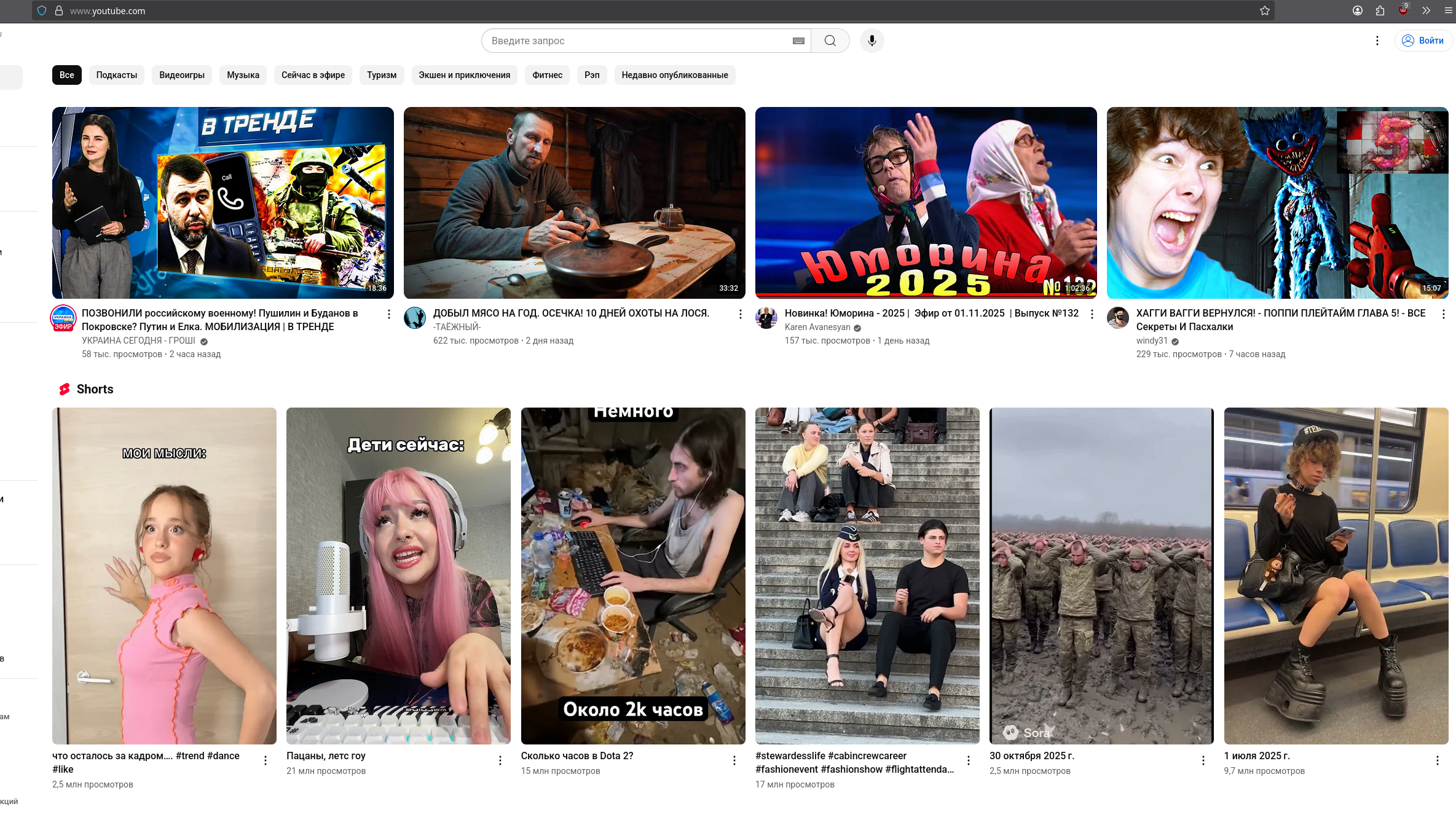Image resolution: width=1456 pixels, height=817 pixels.
Task: Open the Сколько часов в Dota 2 short
Action: (x=632, y=575)
